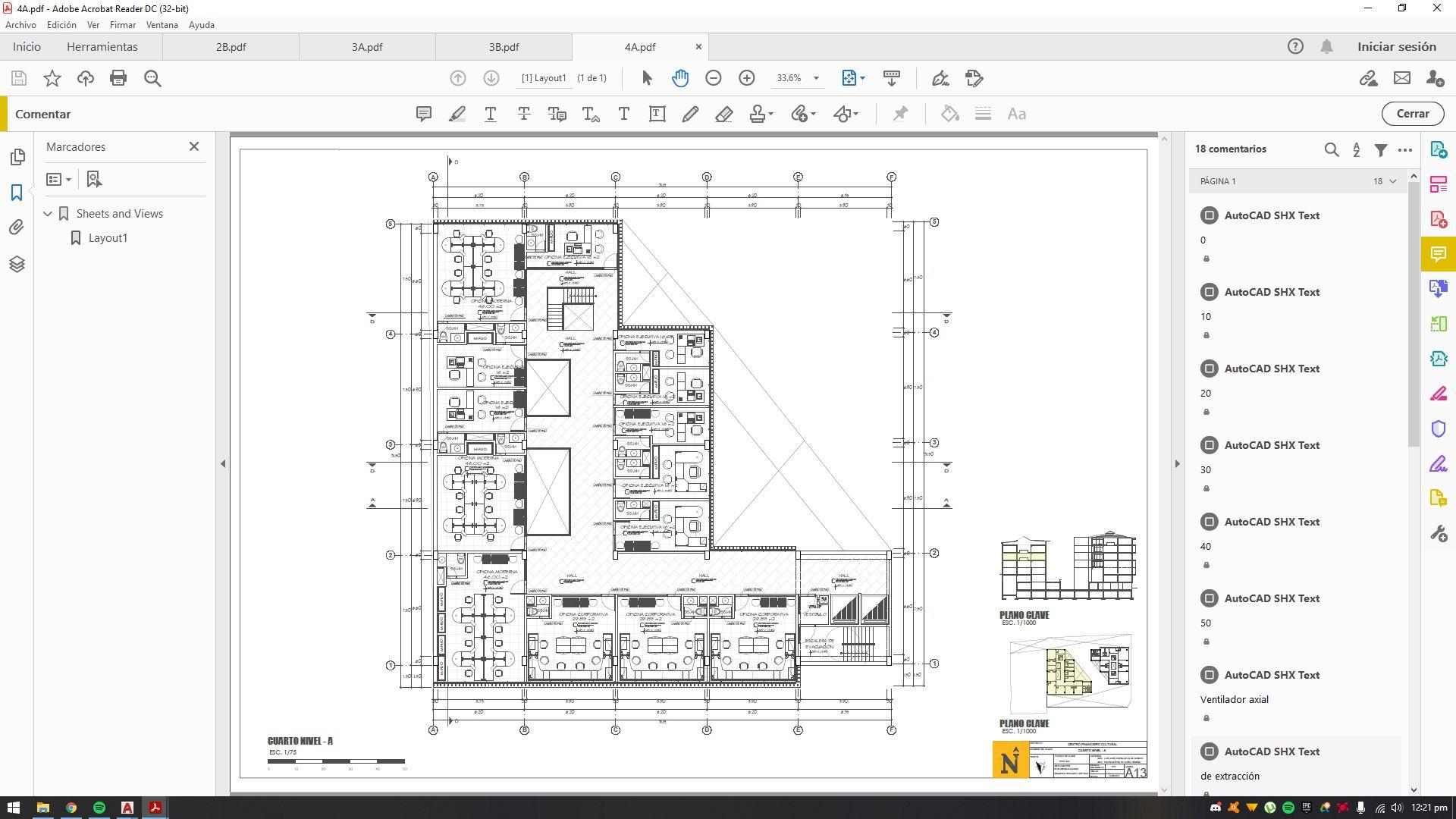Image resolution: width=1456 pixels, height=819 pixels.
Task: Click the Hand pan tool
Action: (x=680, y=78)
